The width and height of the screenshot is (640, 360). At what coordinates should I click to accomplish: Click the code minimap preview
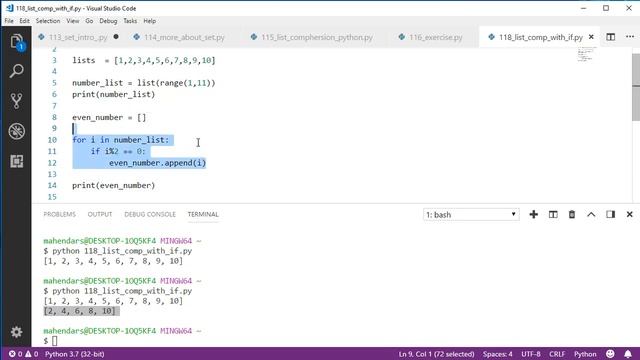(586, 54)
